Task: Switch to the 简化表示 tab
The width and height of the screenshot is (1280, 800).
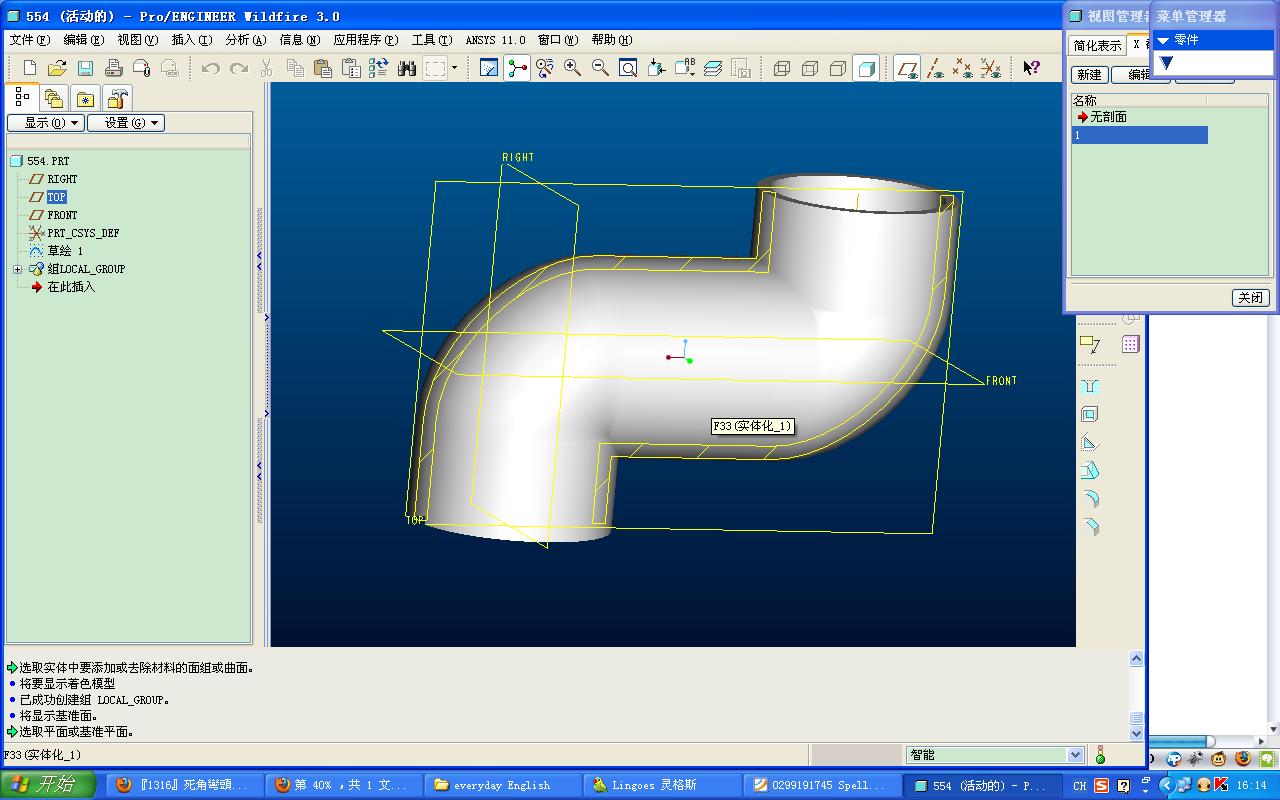Action: [x=1097, y=45]
